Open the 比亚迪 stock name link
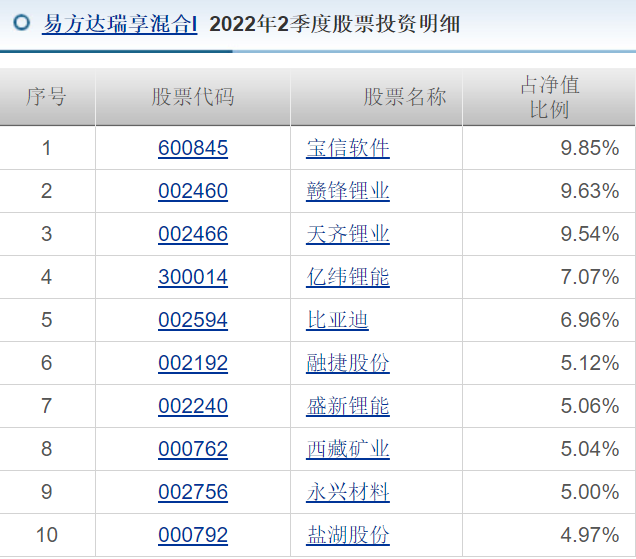Screen dimensions: 636x559 point(337,320)
